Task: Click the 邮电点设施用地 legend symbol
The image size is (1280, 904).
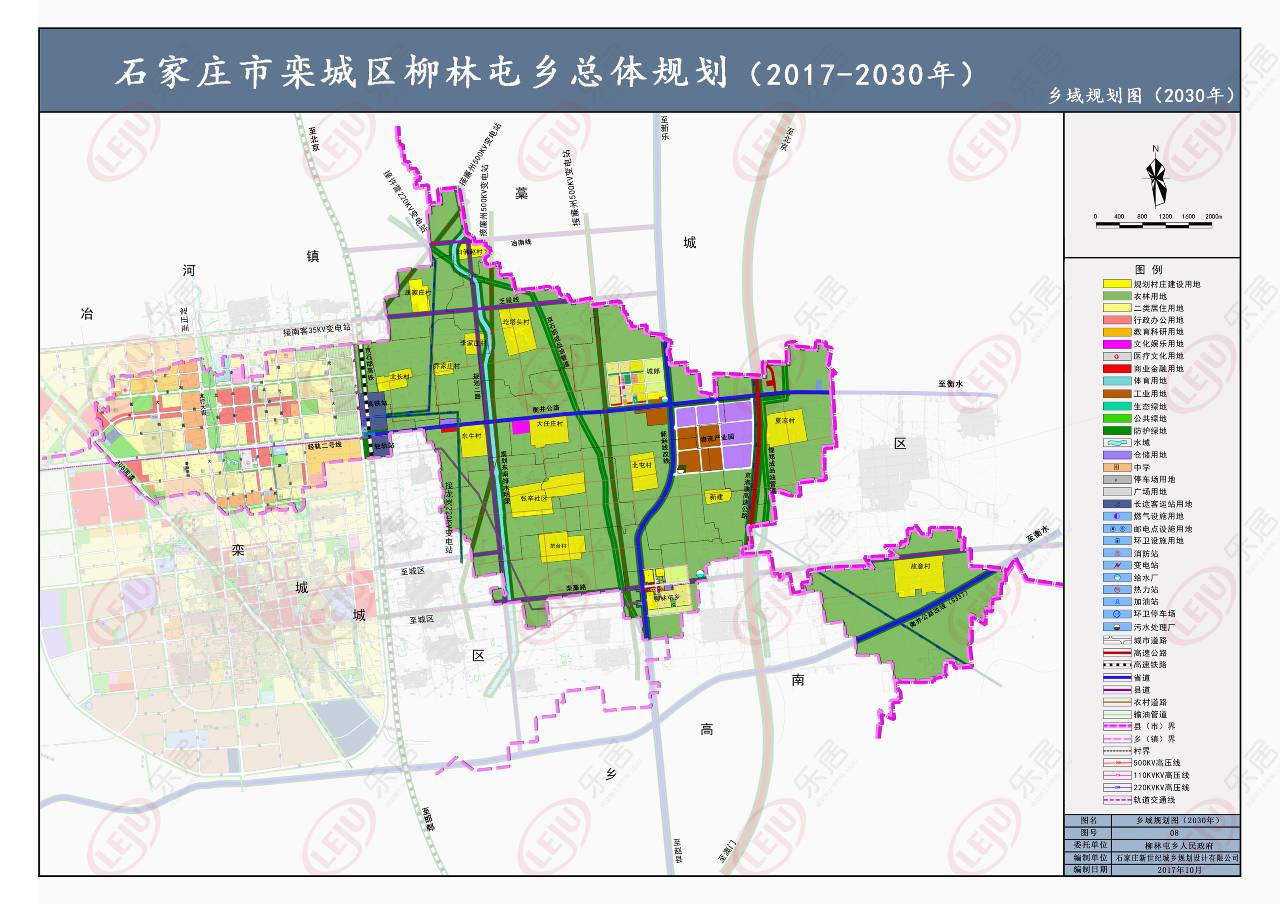Action: click(1117, 529)
